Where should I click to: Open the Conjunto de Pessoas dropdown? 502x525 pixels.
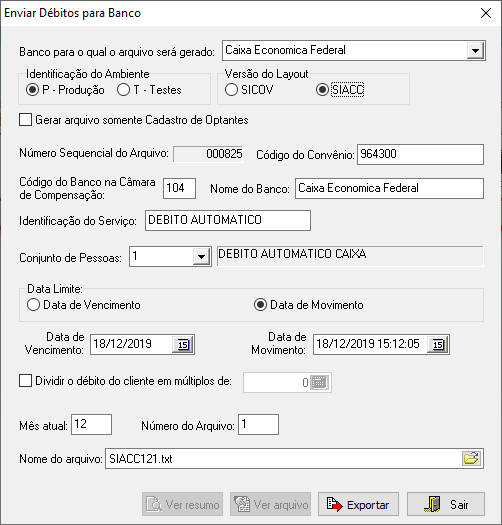pos(201,257)
